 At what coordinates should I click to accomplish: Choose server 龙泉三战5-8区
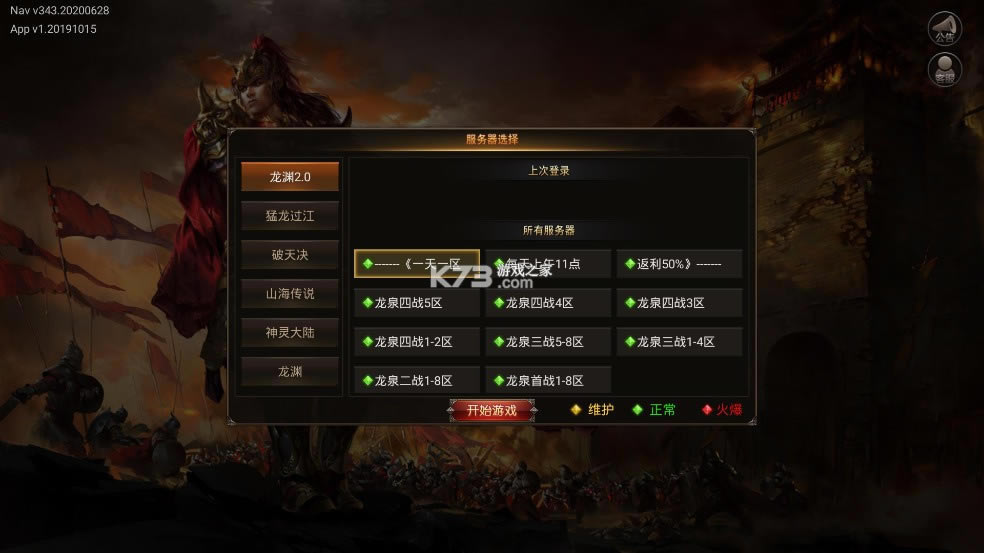pos(548,341)
